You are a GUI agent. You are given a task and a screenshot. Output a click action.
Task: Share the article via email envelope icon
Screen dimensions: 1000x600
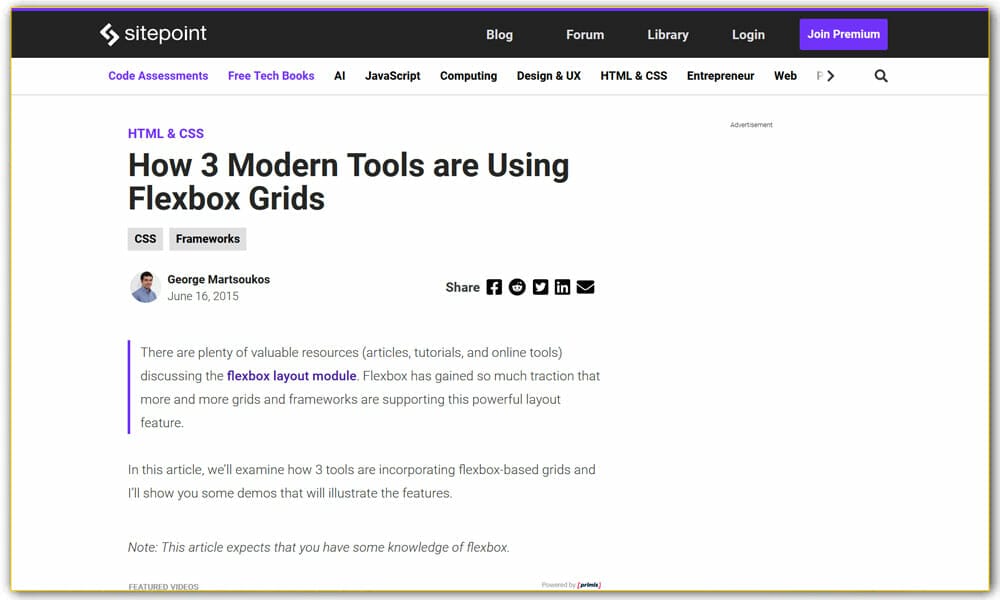click(x=585, y=287)
